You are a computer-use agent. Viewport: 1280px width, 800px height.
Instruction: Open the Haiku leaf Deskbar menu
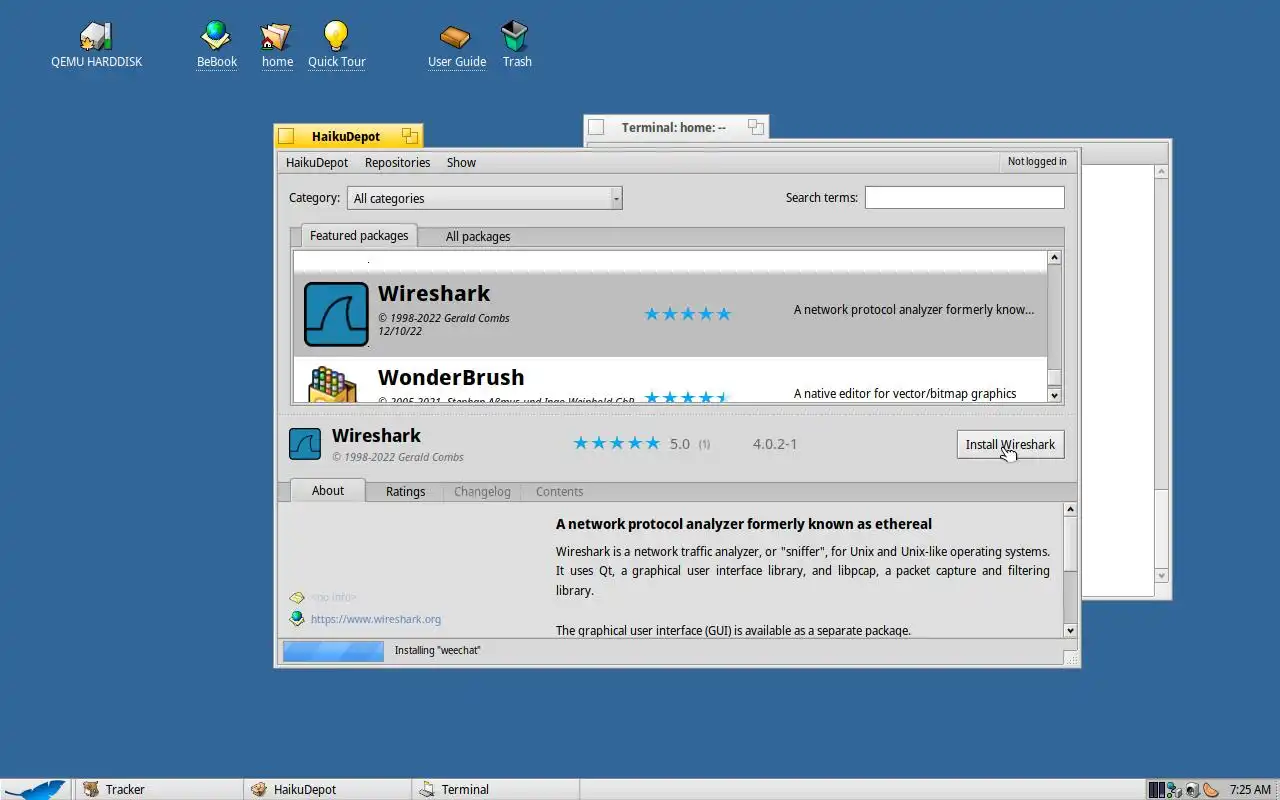click(35, 789)
